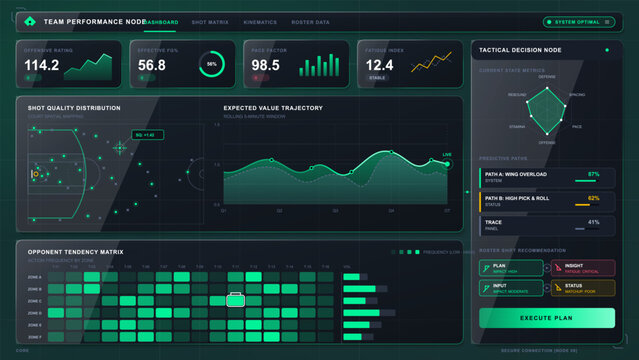Select the Input Impact Moderate card
639x360 pixels.
(x=511, y=288)
